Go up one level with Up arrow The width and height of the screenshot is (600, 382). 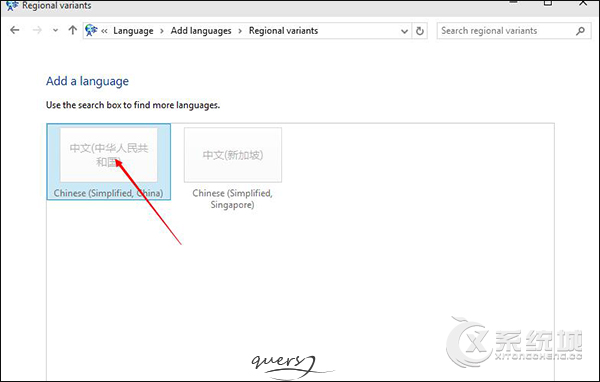pyautogui.click(x=73, y=30)
